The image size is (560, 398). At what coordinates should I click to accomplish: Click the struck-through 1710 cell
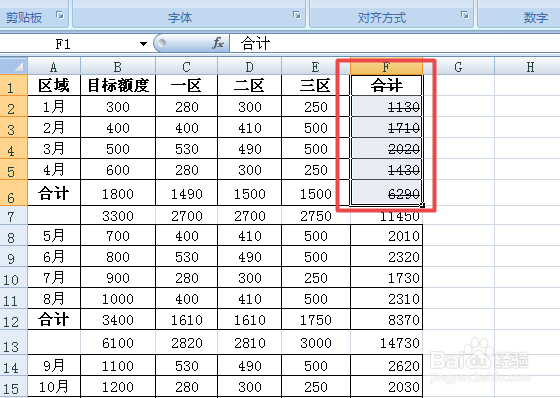pos(386,128)
